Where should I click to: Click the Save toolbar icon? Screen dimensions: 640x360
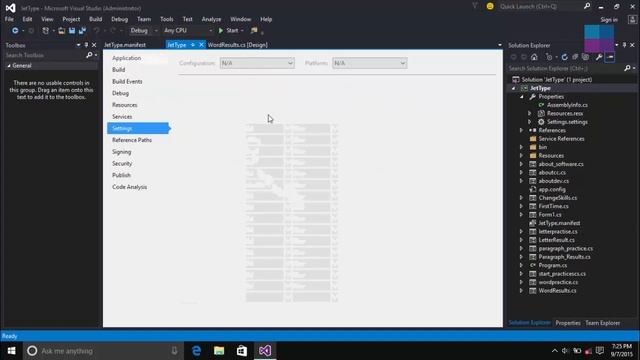point(72,31)
